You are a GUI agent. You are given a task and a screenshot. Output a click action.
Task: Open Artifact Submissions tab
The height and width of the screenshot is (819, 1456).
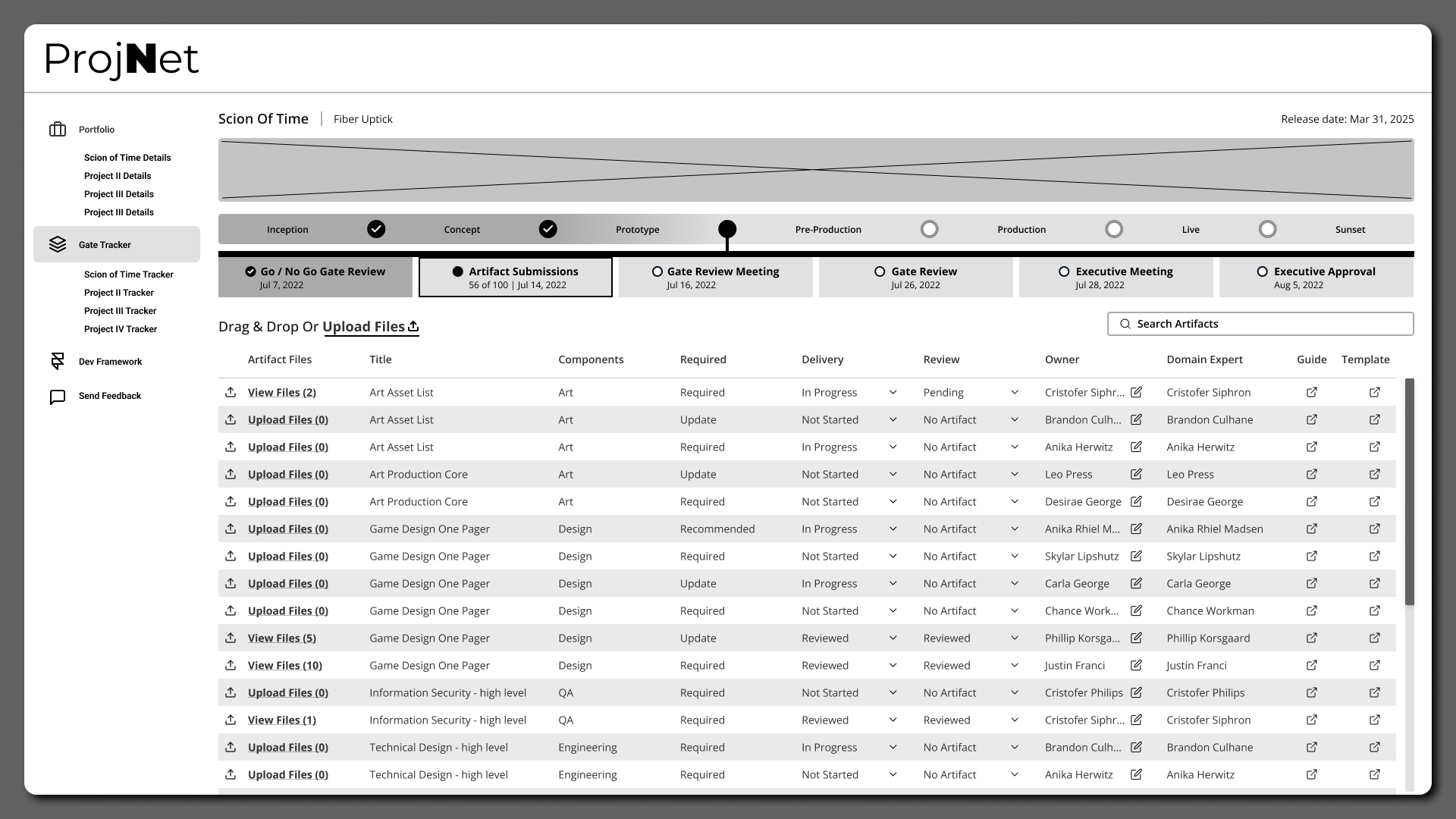(516, 278)
